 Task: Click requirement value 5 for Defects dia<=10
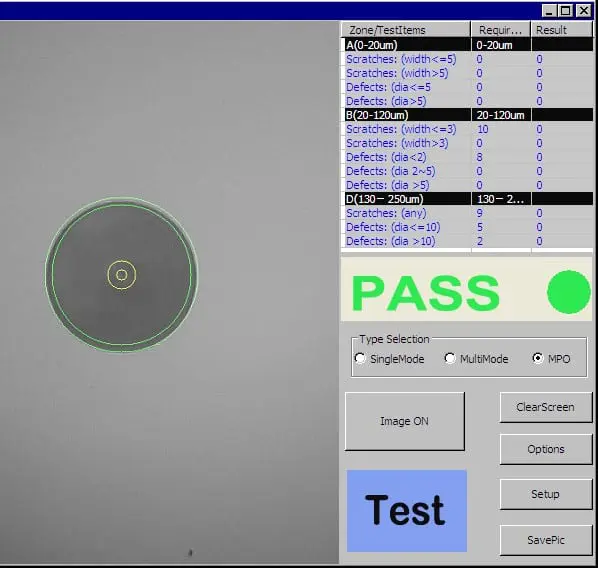click(480, 227)
